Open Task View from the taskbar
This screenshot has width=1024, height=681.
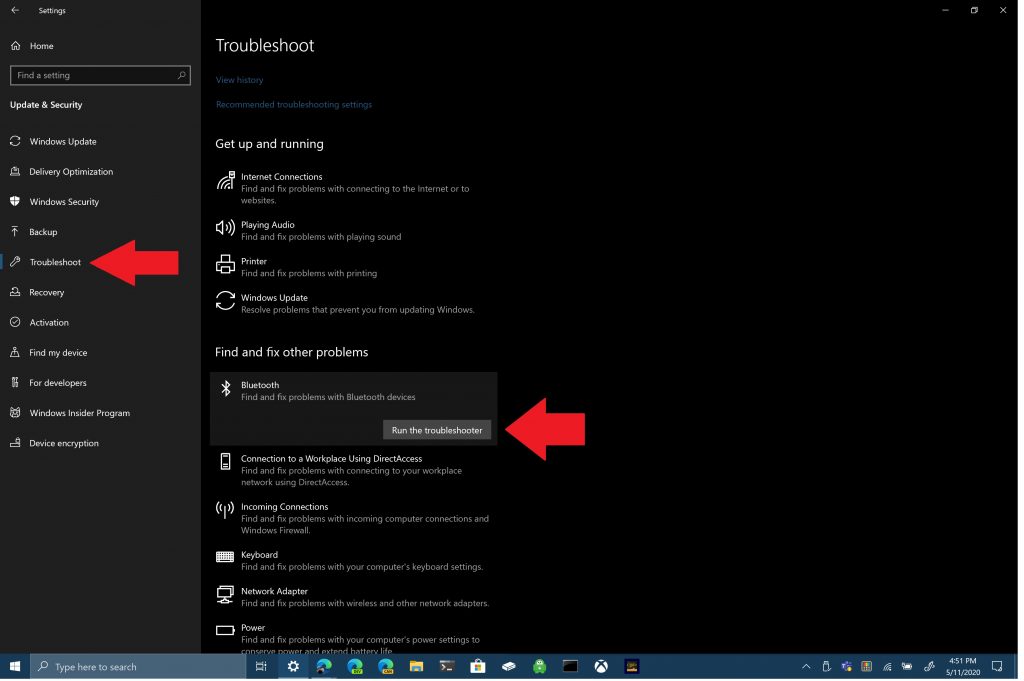coord(261,668)
